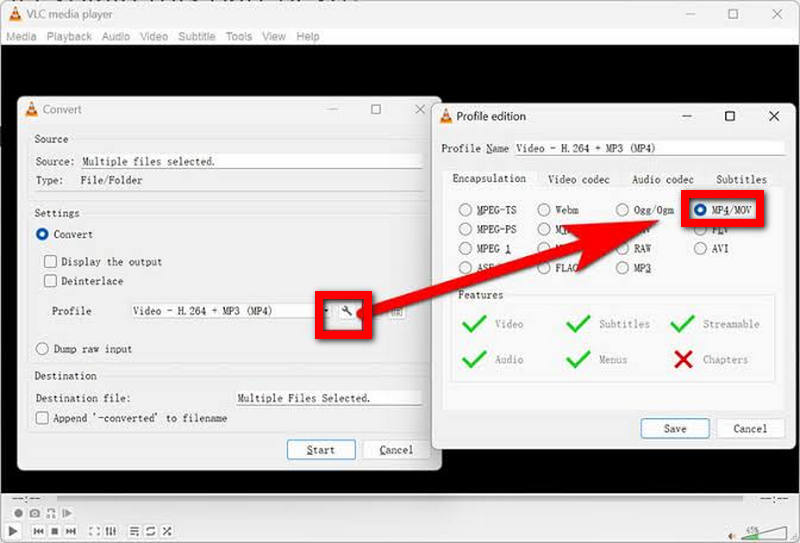This screenshot has height=543, width=800.
Task: Select the RAW encapsulation option
Action: coord(622,249)
